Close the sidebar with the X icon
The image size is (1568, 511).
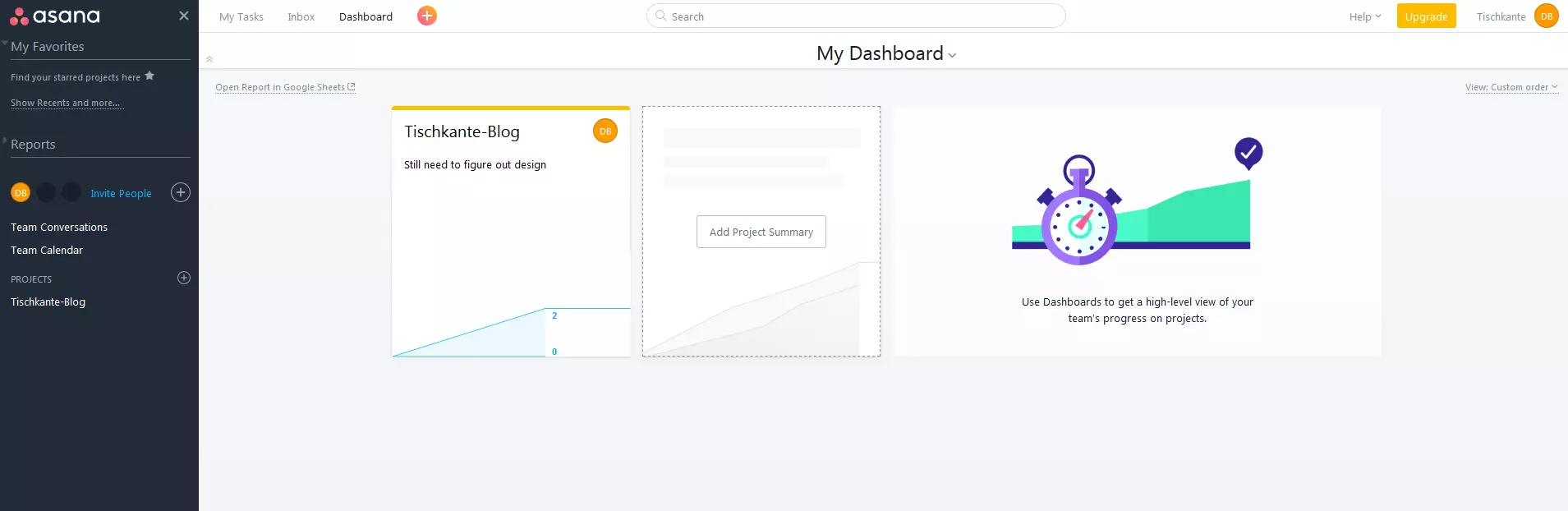tap(184, 16)
